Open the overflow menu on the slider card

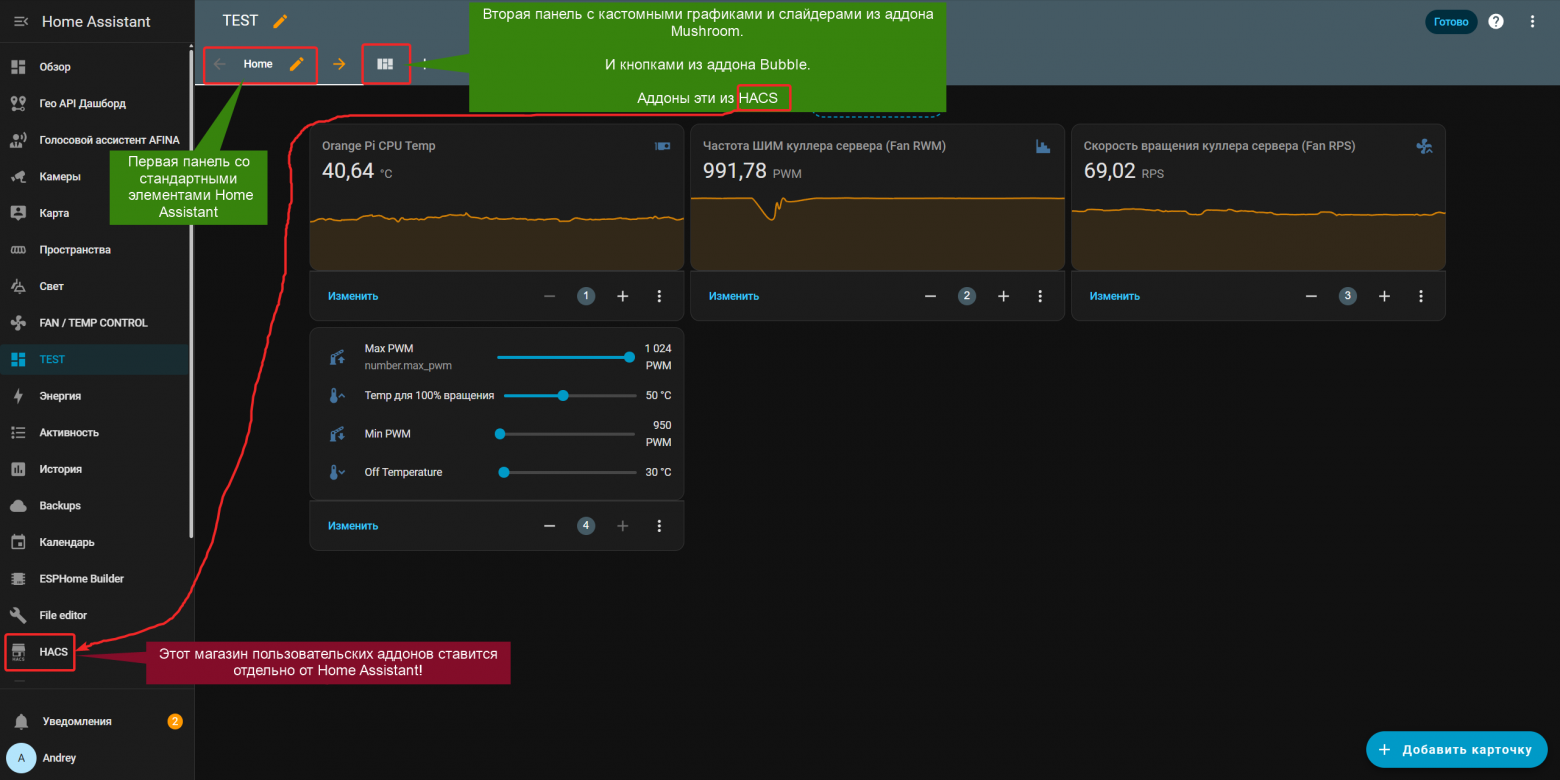coord(659,525)
